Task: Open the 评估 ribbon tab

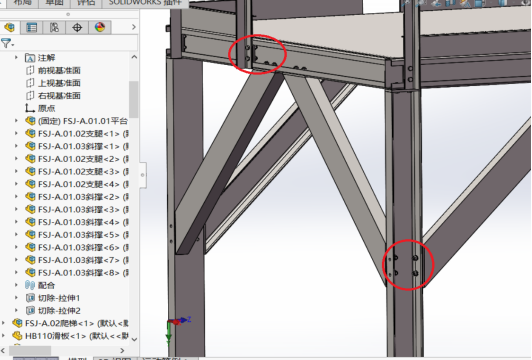Action: [86, 3]
